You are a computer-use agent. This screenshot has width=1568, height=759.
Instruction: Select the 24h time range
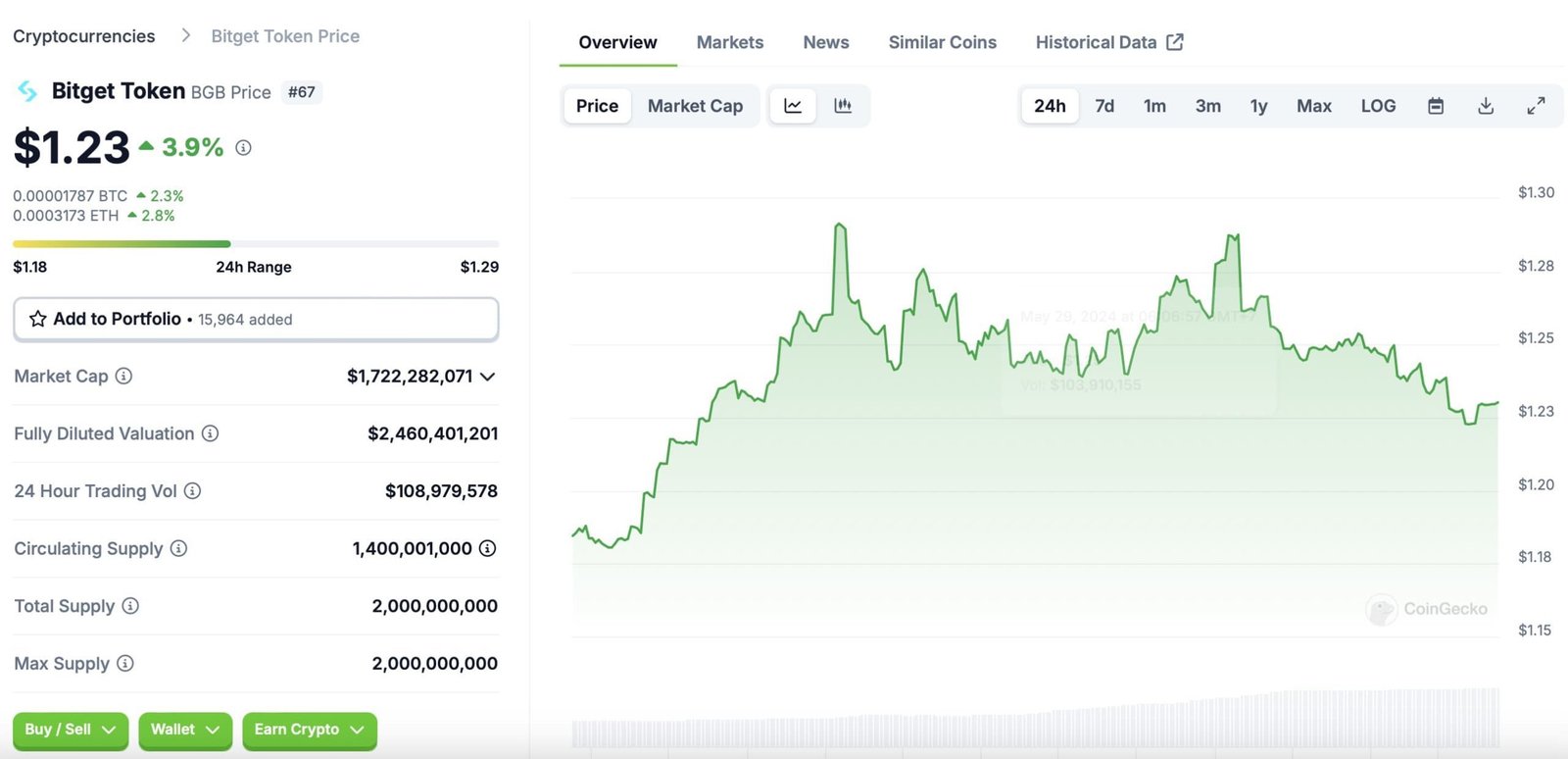click(x=1050, y=106)
